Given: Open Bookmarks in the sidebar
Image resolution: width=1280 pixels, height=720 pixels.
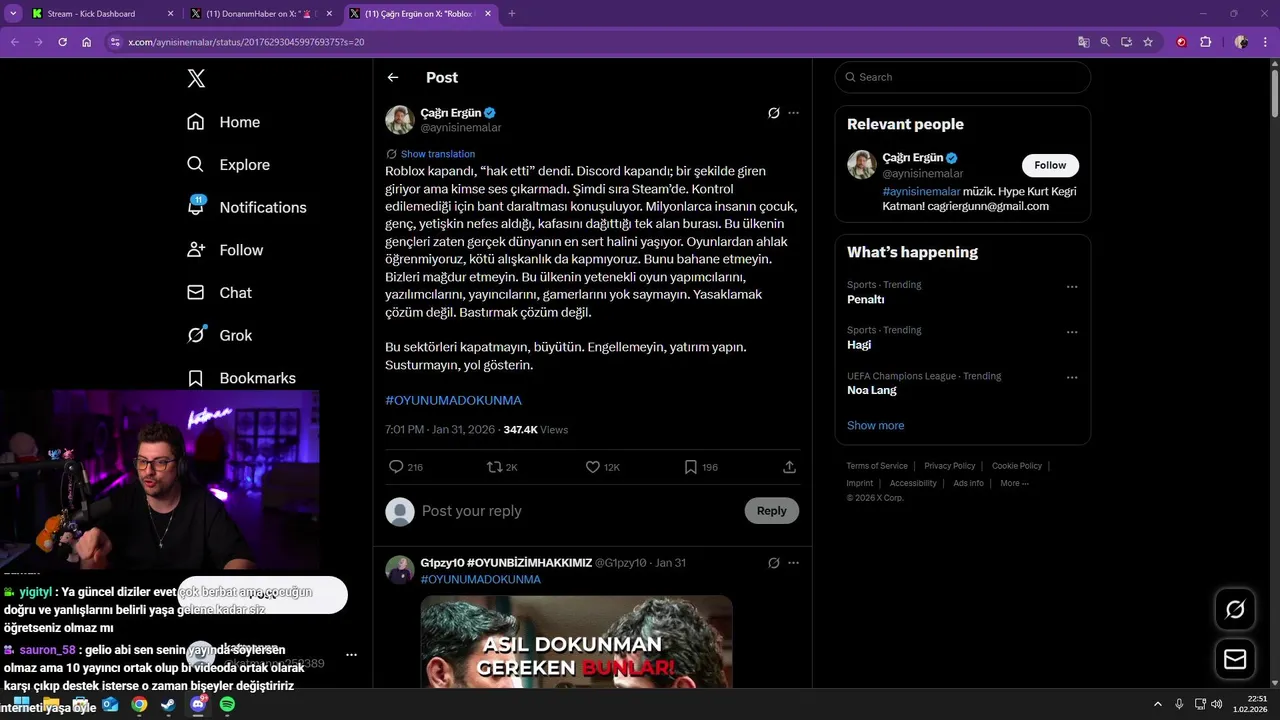Looking at the screenshot, I should (241, 378).
